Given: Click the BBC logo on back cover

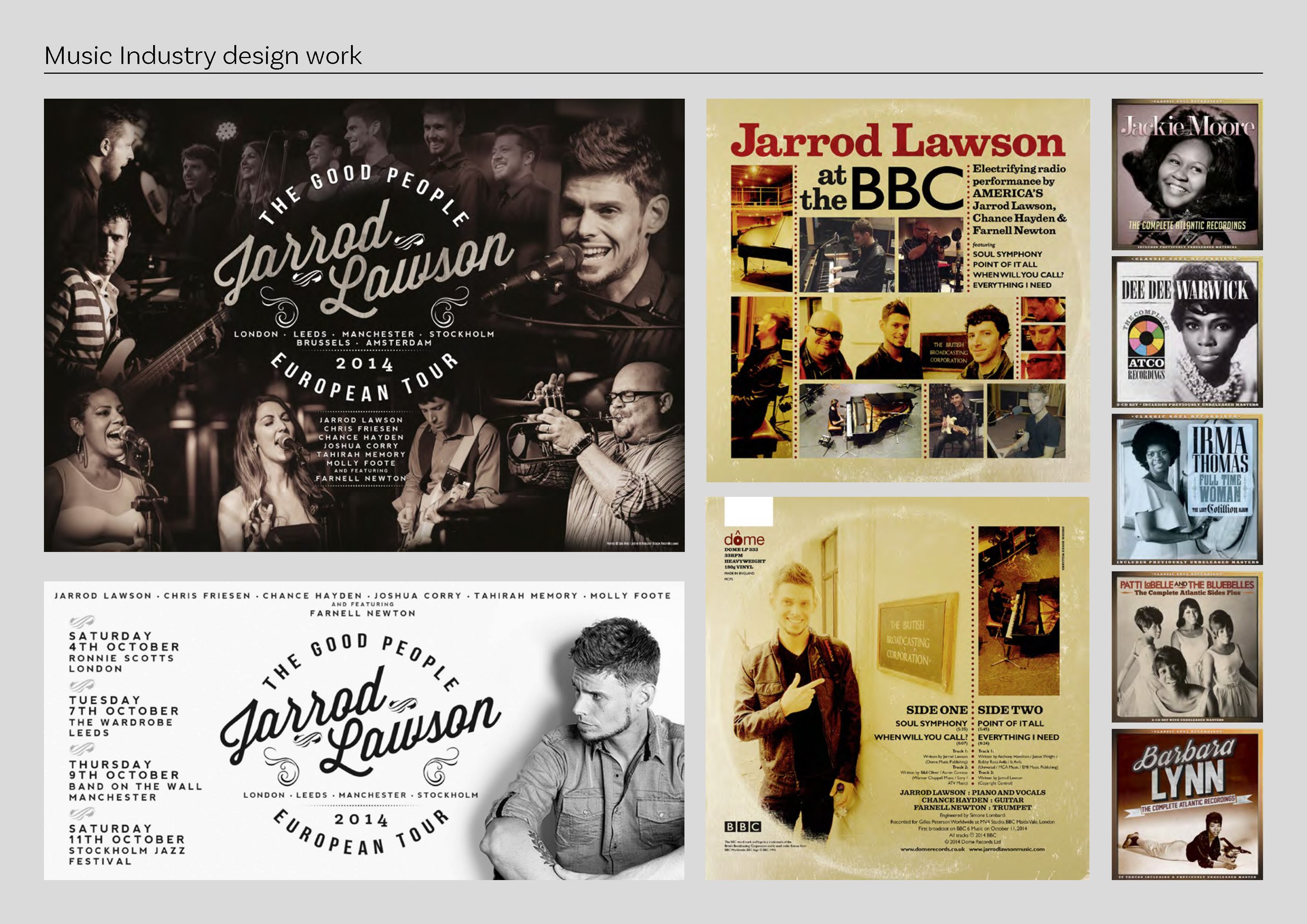Looking at the screenshot, I should pos(742,826).
